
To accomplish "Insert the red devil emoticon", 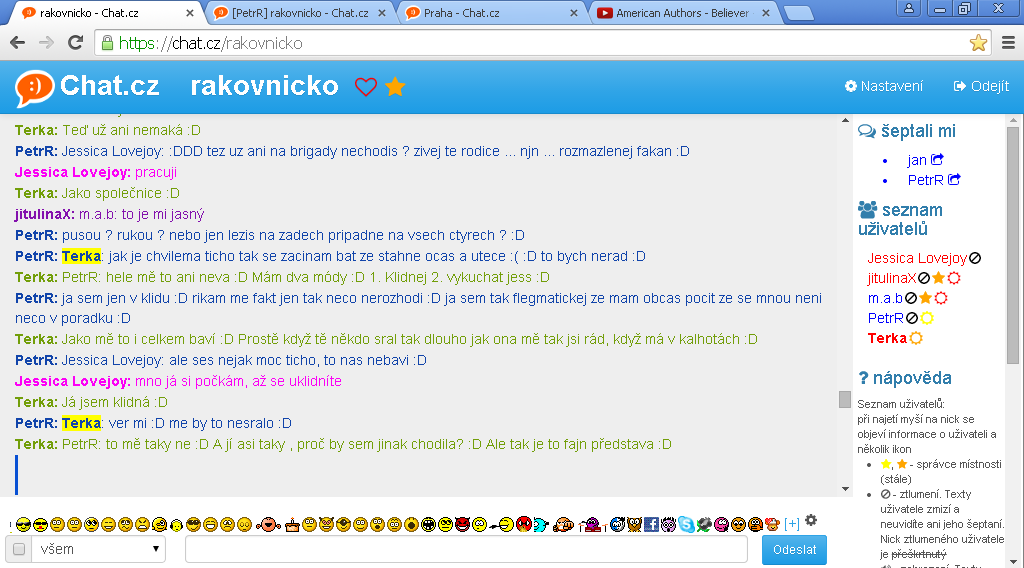I will coord(463,524).
